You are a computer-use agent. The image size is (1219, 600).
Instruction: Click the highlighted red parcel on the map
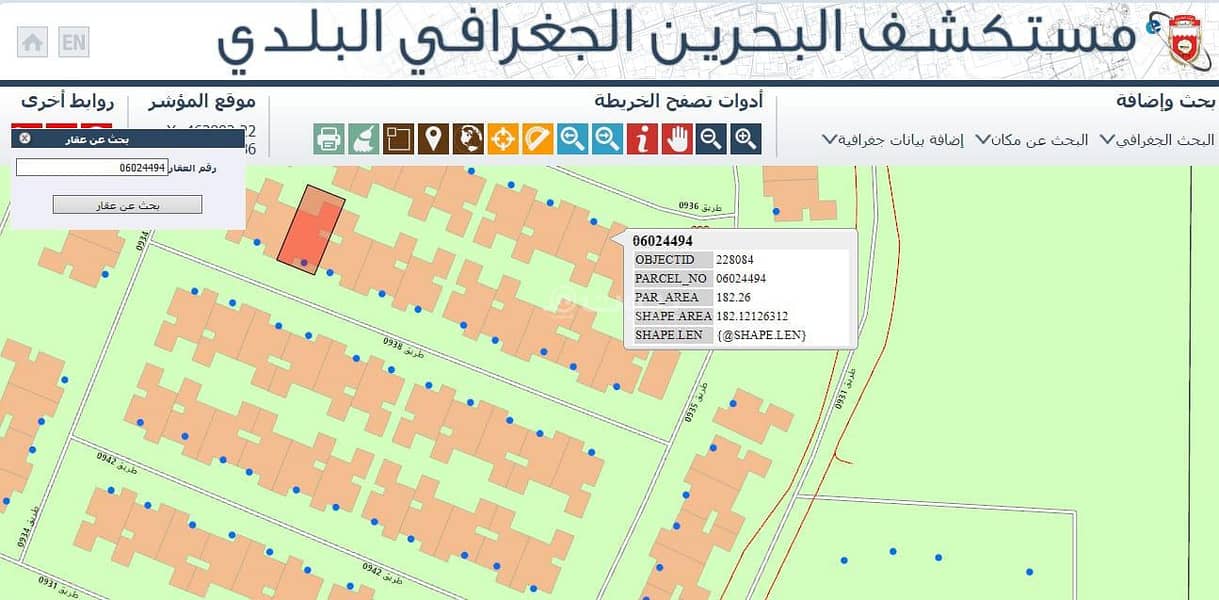(x=310, y=230)
